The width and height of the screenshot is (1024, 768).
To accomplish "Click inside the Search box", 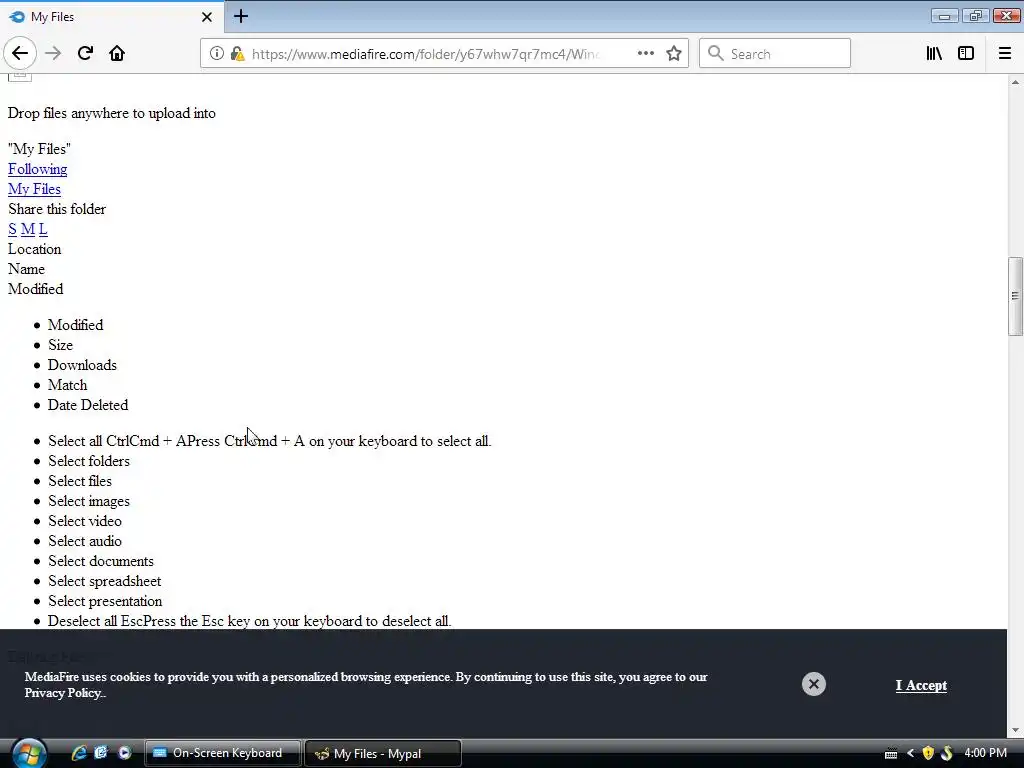I will coord(775,54).
